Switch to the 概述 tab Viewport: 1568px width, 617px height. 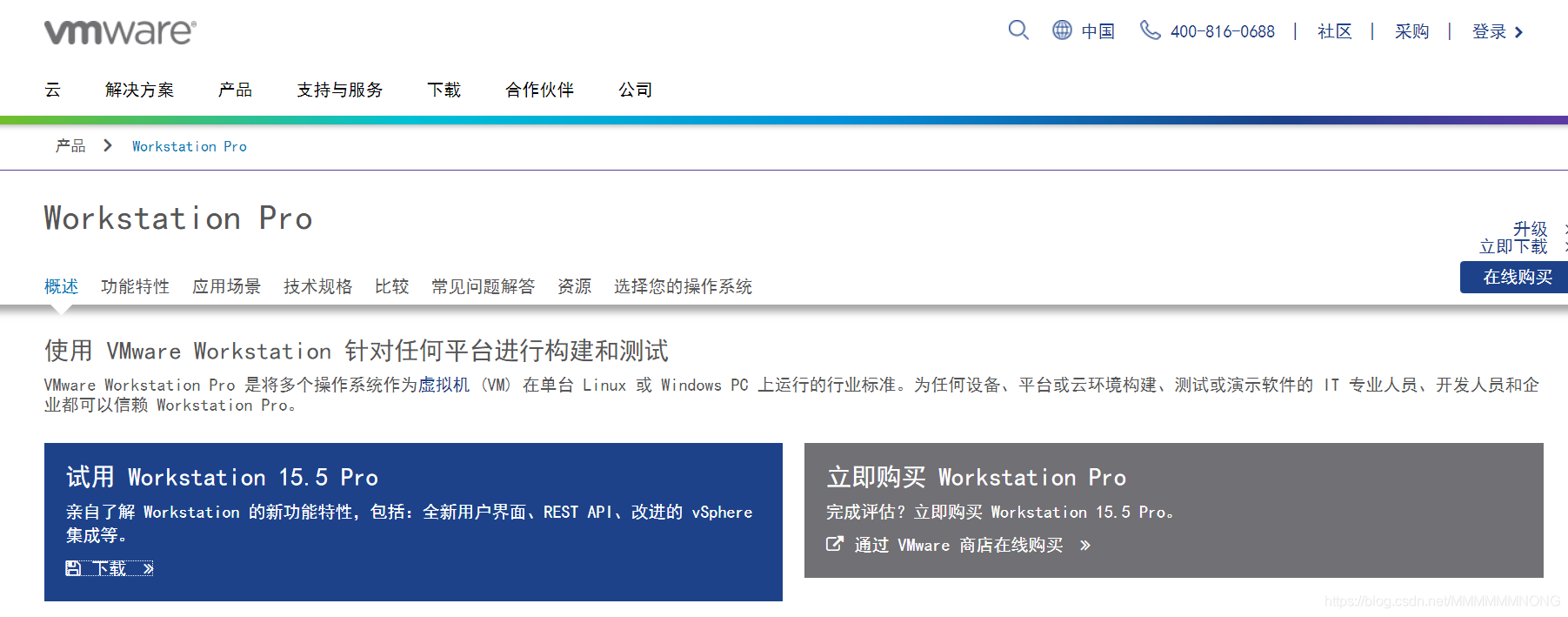click(x=61, y=286)
